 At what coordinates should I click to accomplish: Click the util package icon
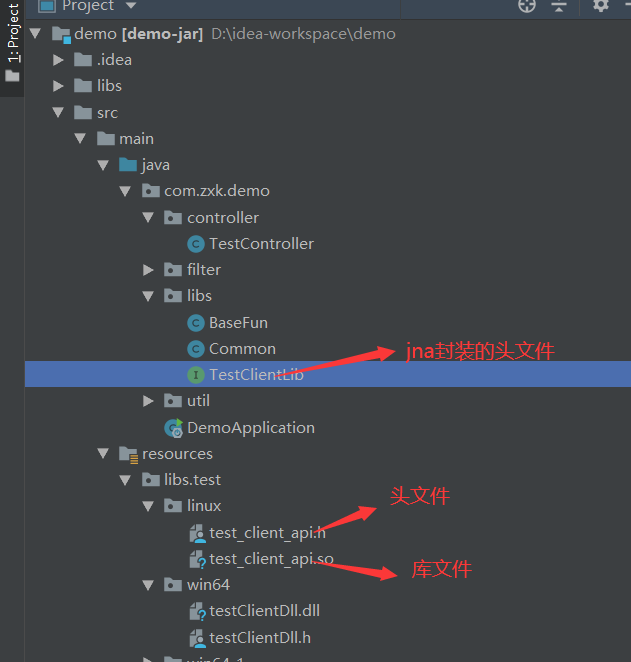(x=173, y=401)
